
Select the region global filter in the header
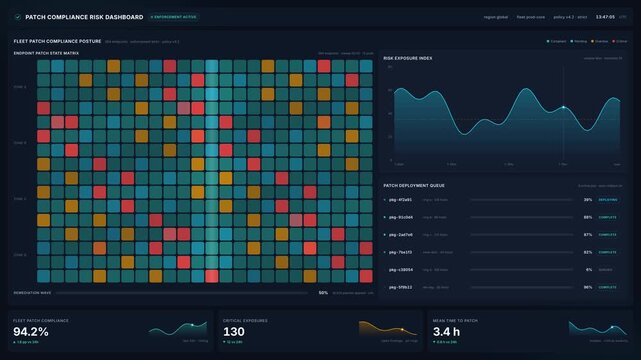[495, 17]
